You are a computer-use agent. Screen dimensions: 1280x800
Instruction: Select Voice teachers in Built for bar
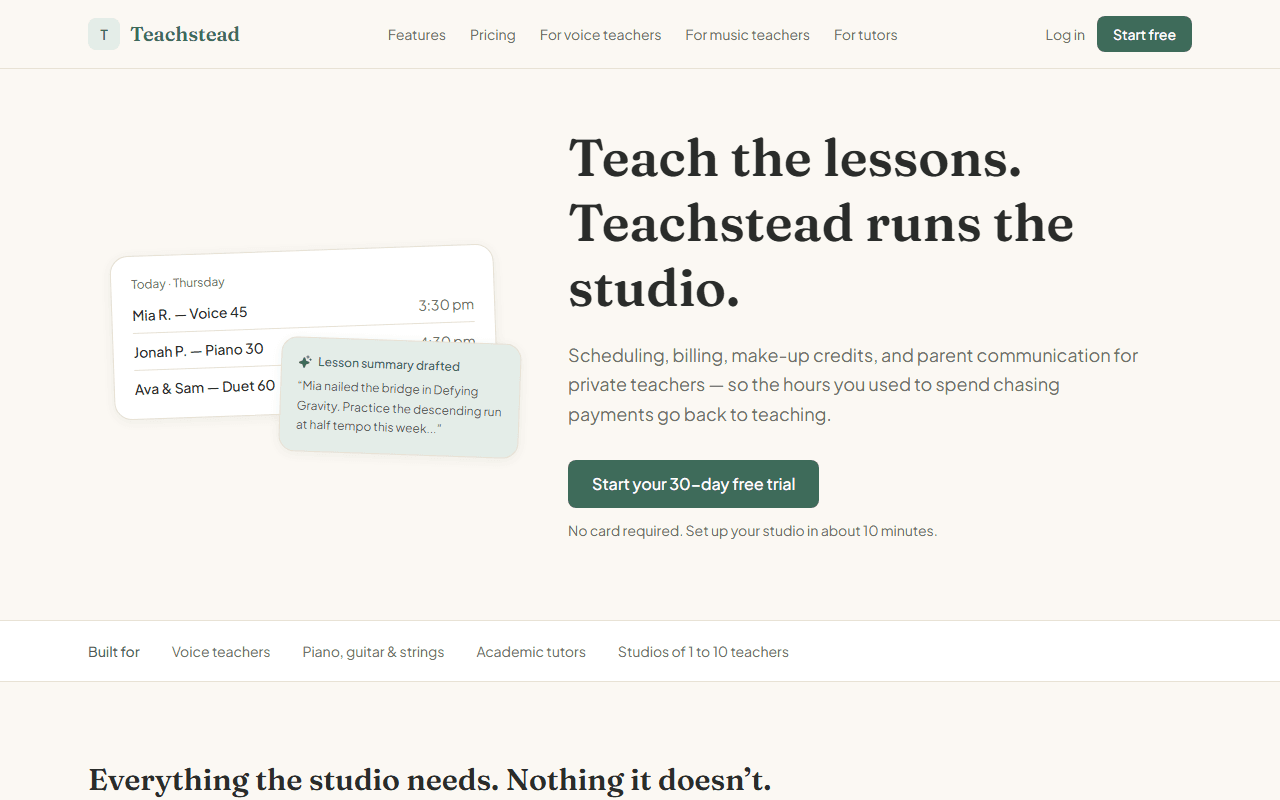(x=221, y=652)
